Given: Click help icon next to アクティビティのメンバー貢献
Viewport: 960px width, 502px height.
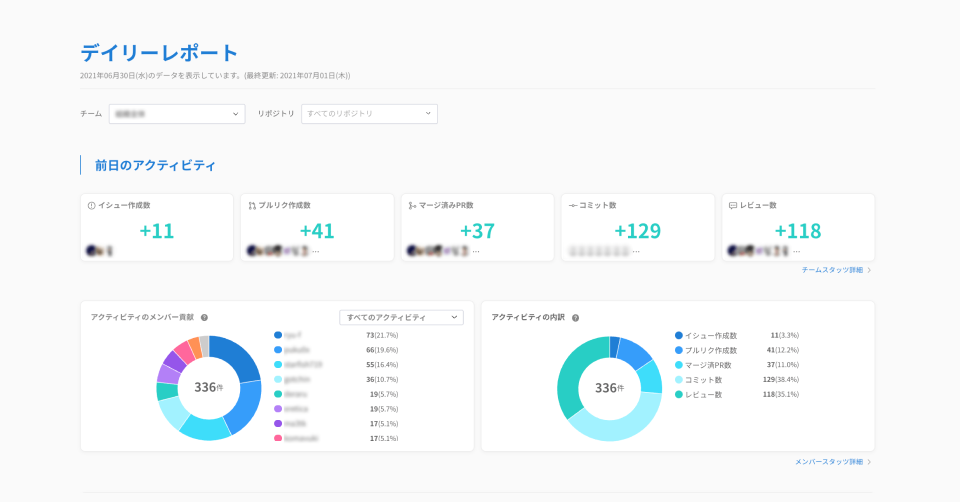Looking at the screenshot, I should [204, 318].
